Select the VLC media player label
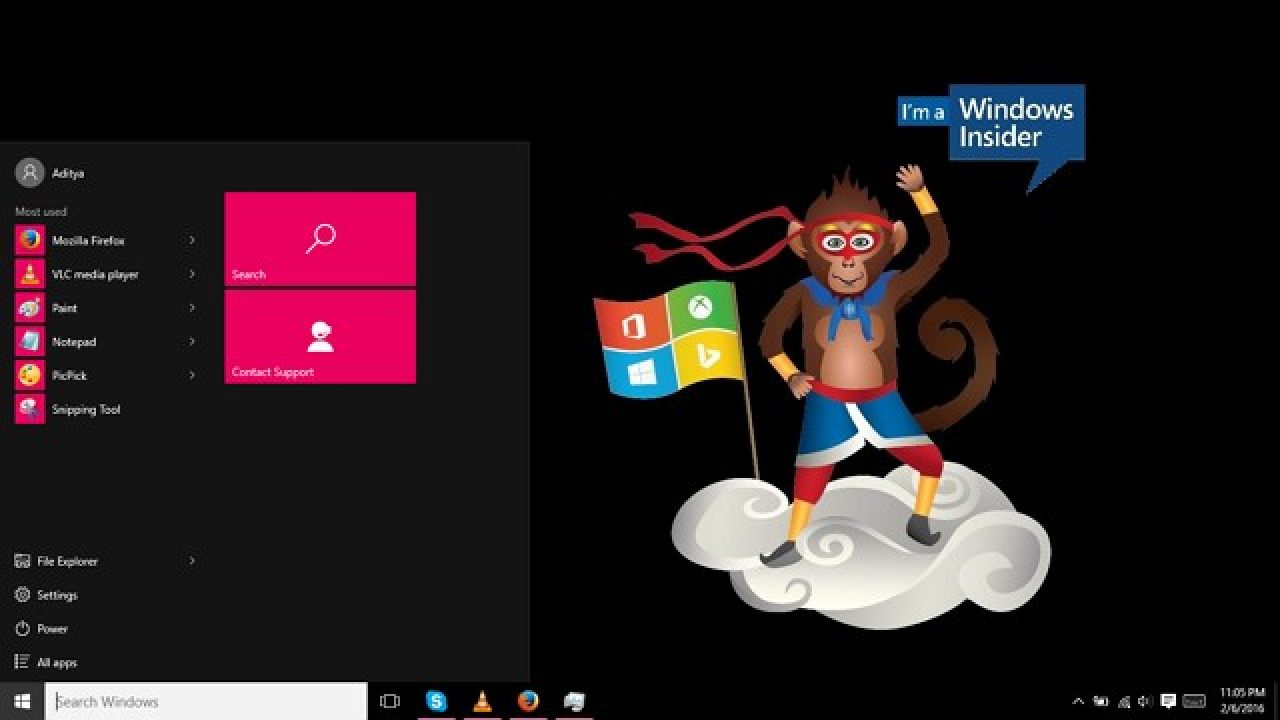Screen dimensions: 1280x720 [95, 274]
